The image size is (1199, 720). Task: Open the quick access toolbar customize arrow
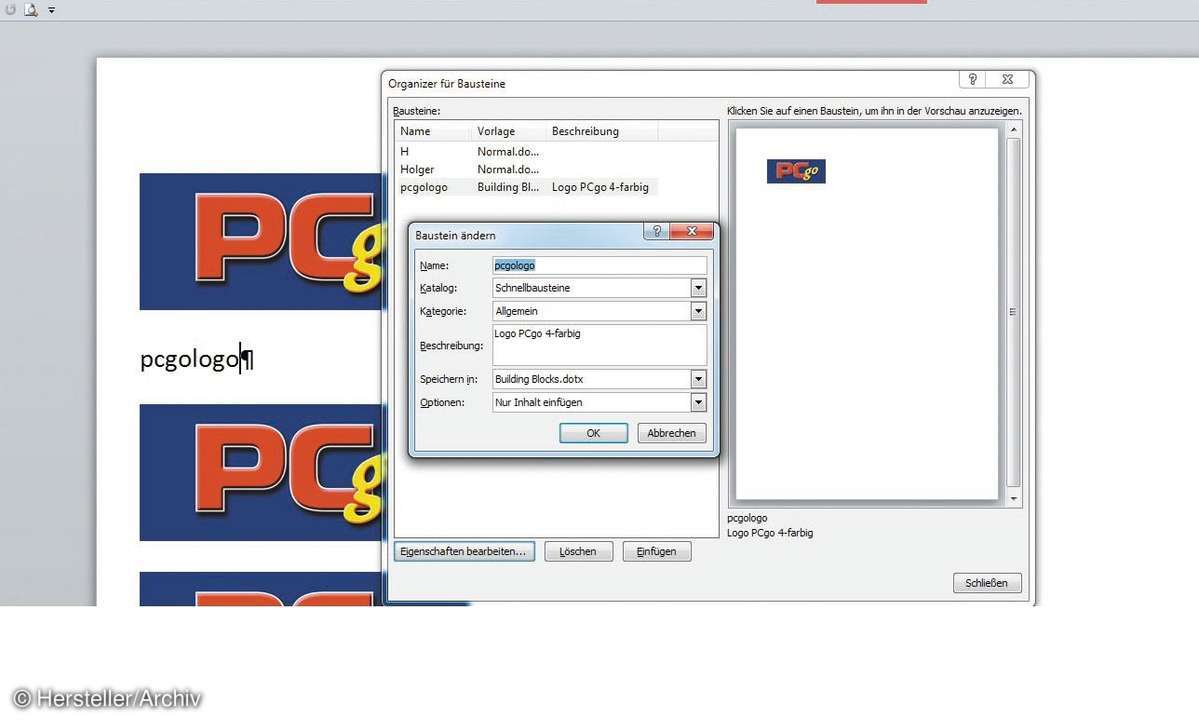tap(51, 10)
